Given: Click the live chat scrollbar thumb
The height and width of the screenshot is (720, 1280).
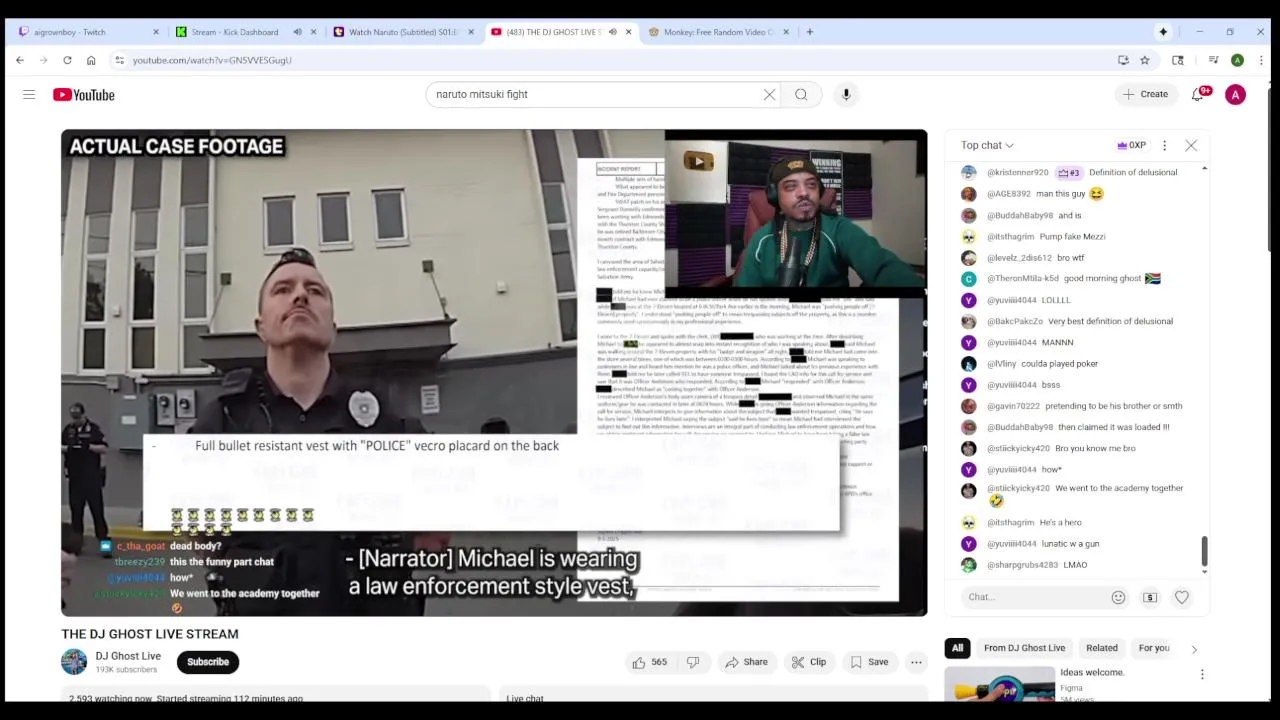Looking at the screenshot, I should pyautogui.click(x=1204, y=551).
